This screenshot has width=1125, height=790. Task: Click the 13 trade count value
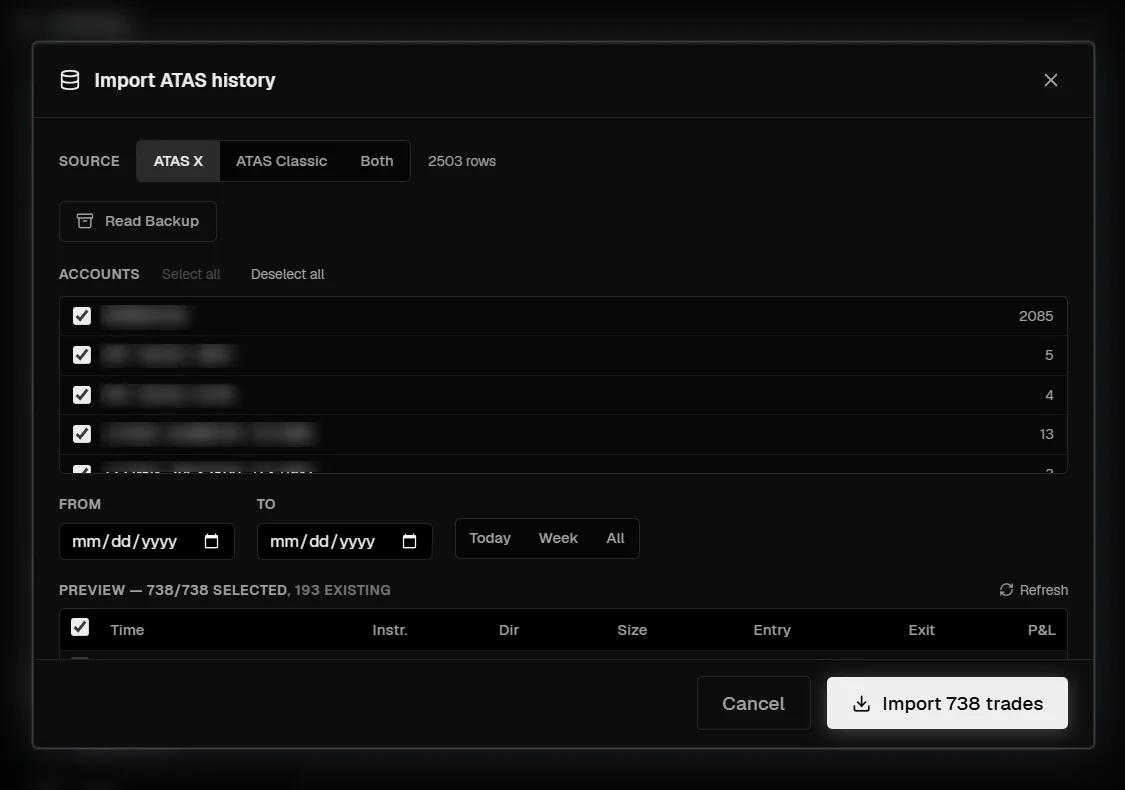pos(1046,433)
